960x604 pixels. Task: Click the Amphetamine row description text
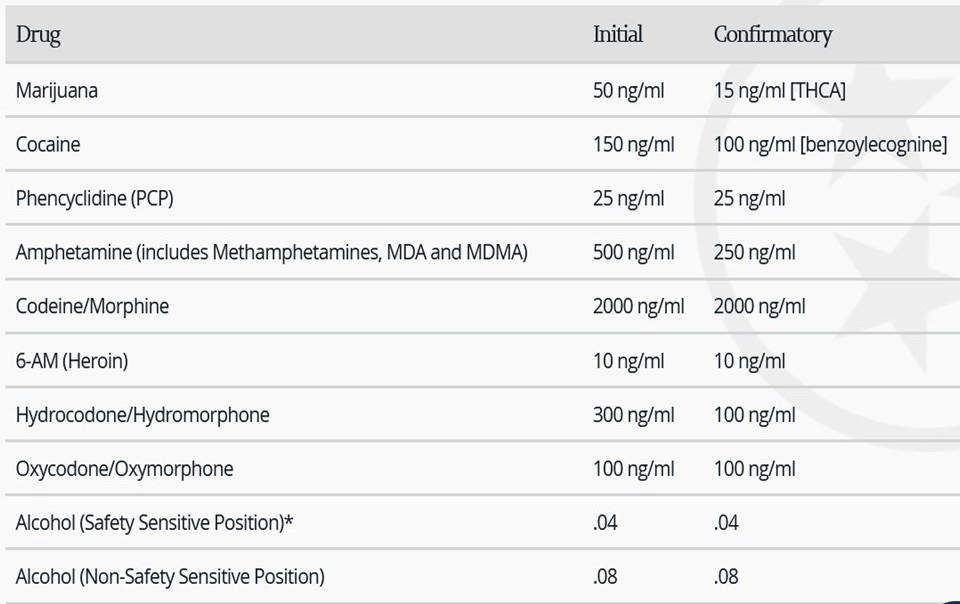tap(271, 252)
